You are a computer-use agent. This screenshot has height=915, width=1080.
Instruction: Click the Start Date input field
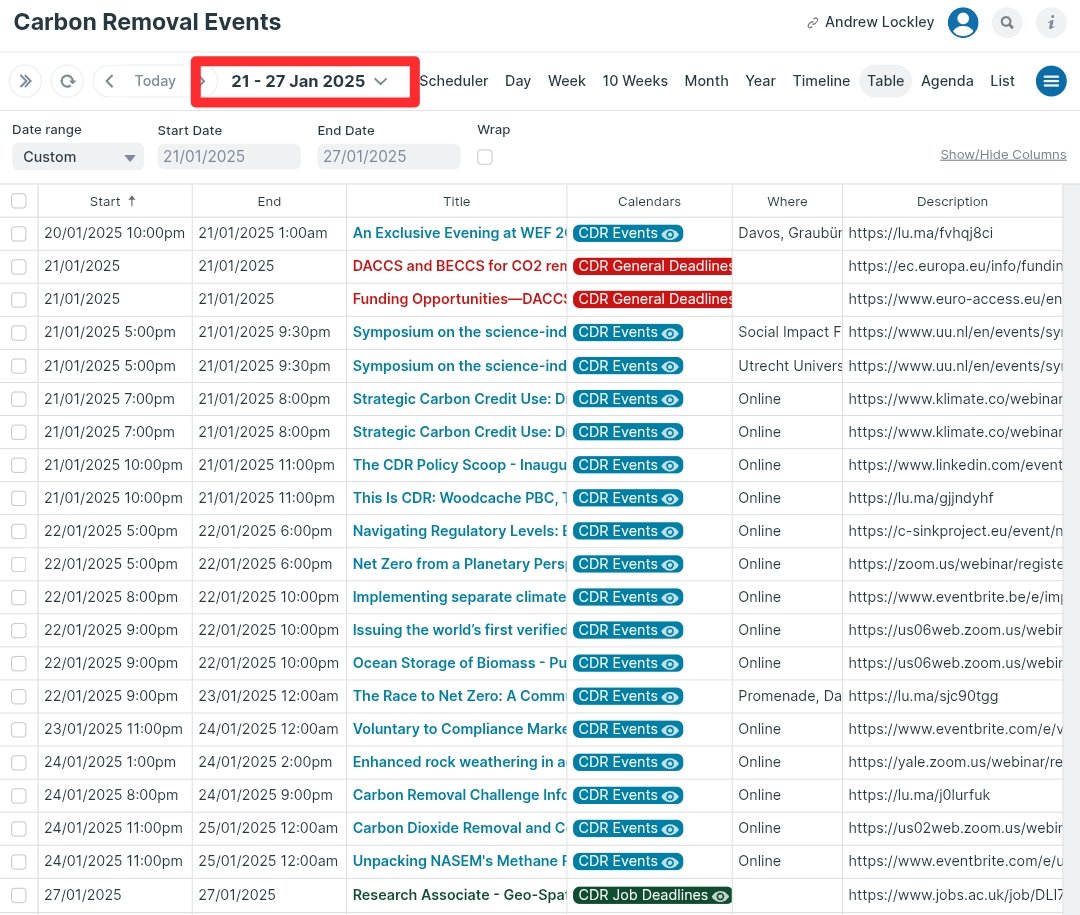coord(229,157)
